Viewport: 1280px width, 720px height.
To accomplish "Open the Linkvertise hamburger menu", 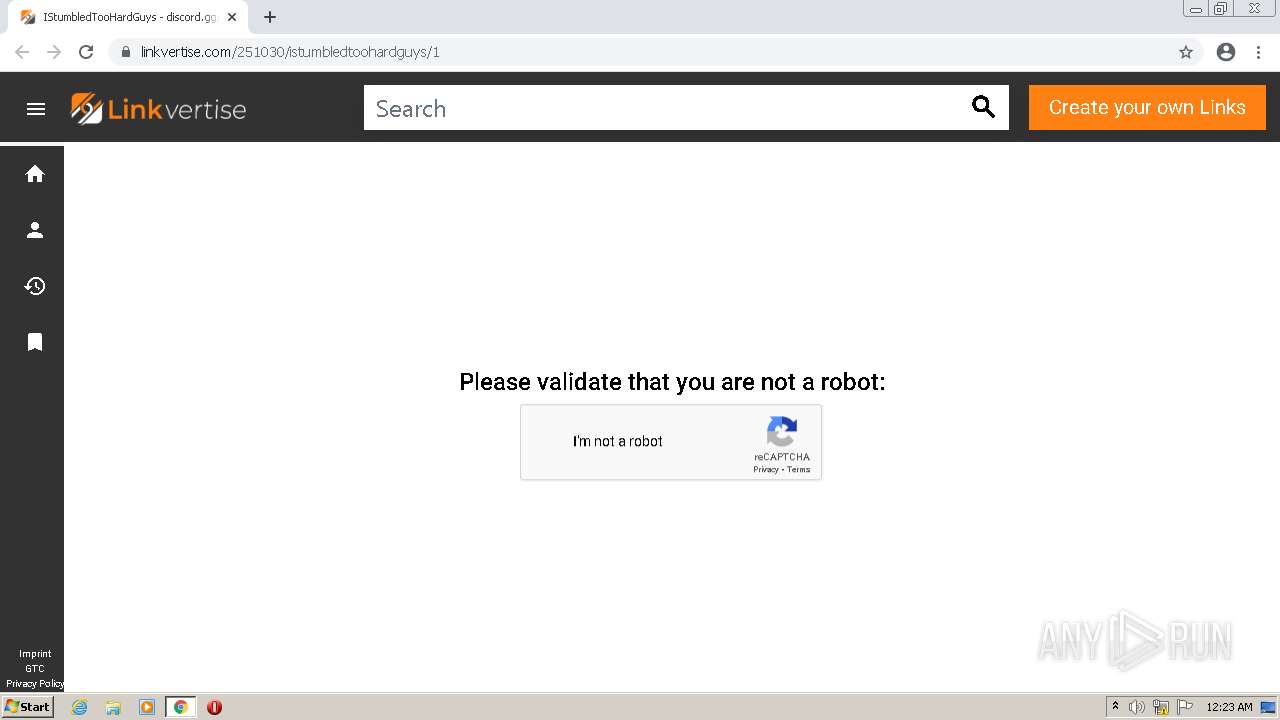I will coord(36,109).
